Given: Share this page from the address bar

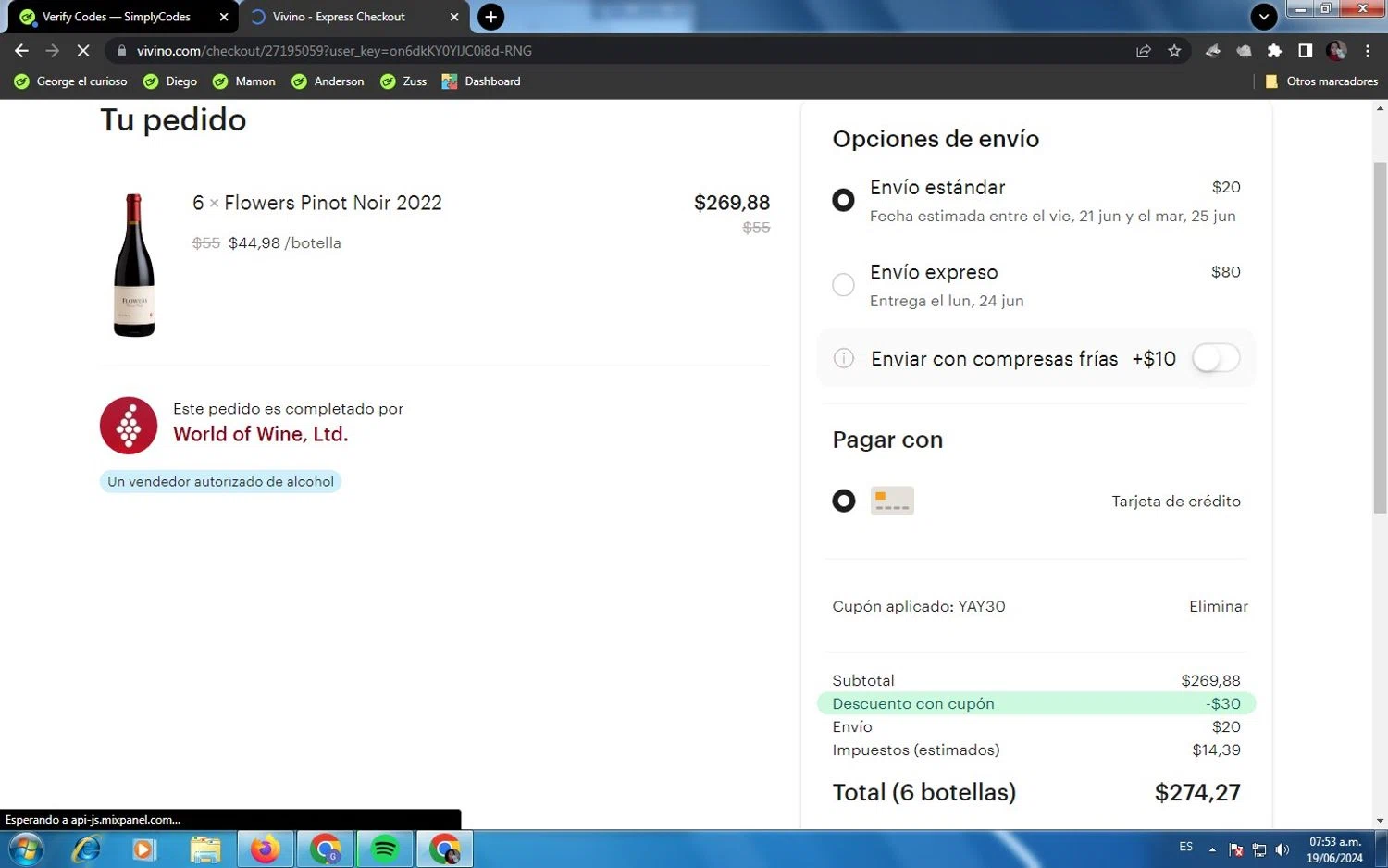Looking at the screenshot, I should (1144, 51).
